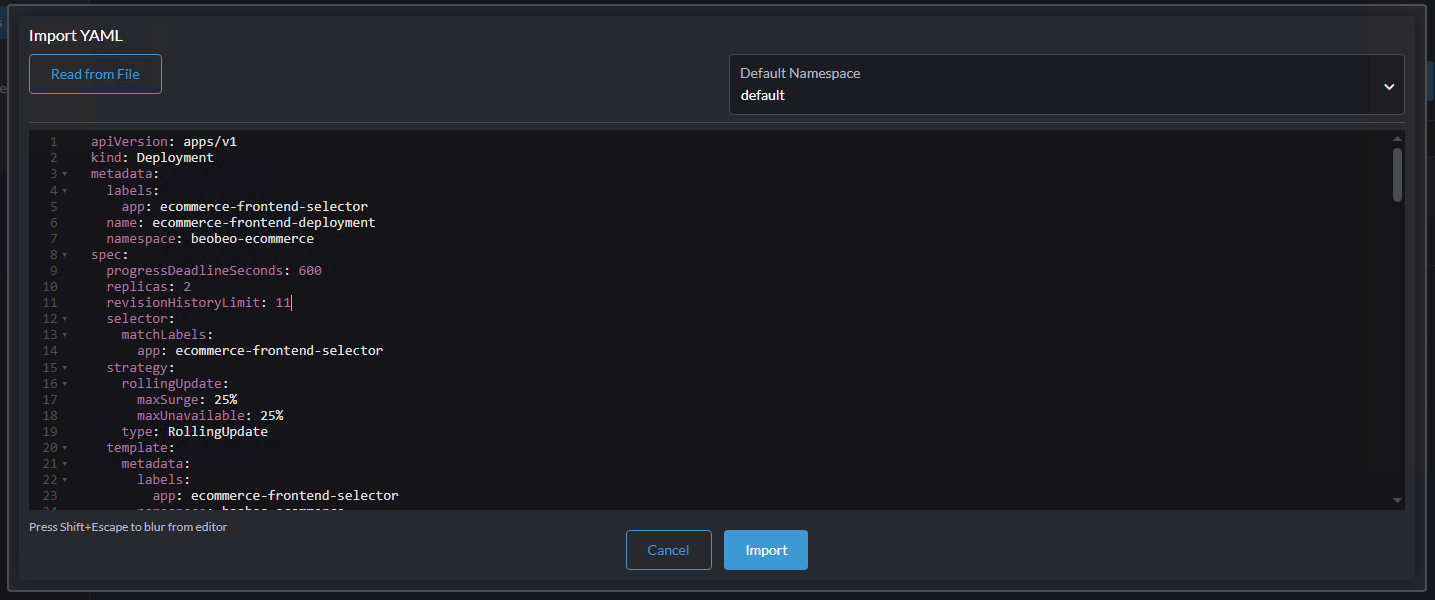Collapse the matchLabels block at line 13
Screen dimensions: 1435x600
[x=65, y=335]
